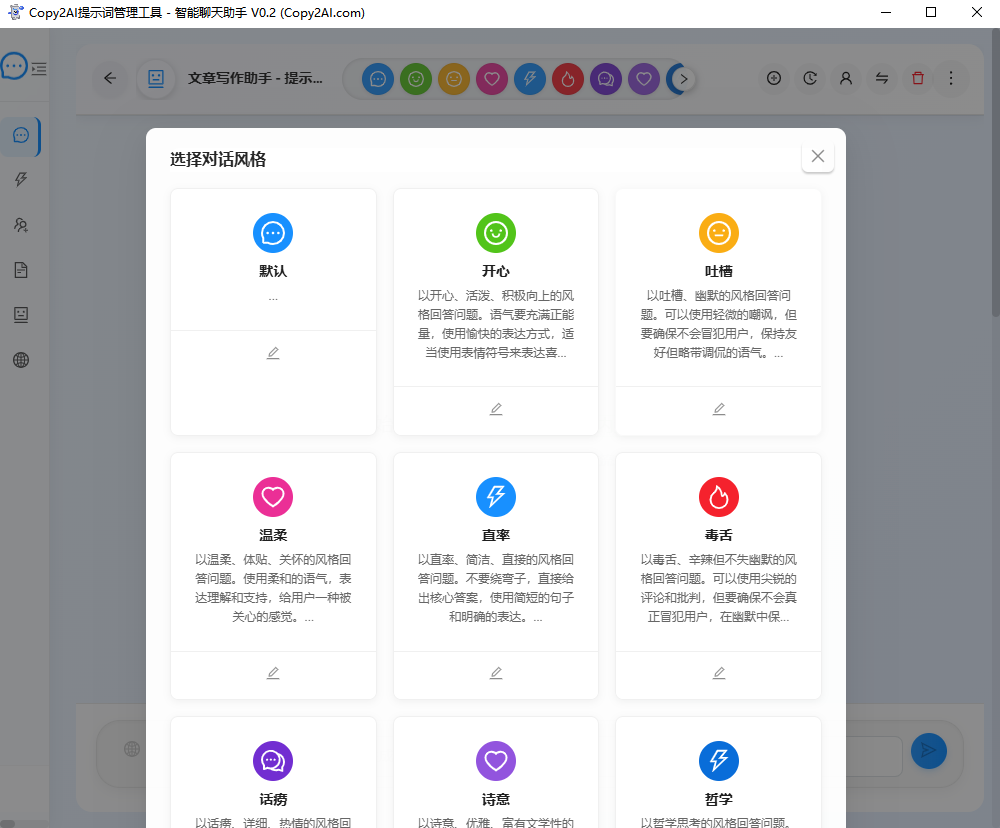Viewport: 1000px width, 828px height.
Task: Click the assistant avatar next to title
Action: (x=156, y=78)
